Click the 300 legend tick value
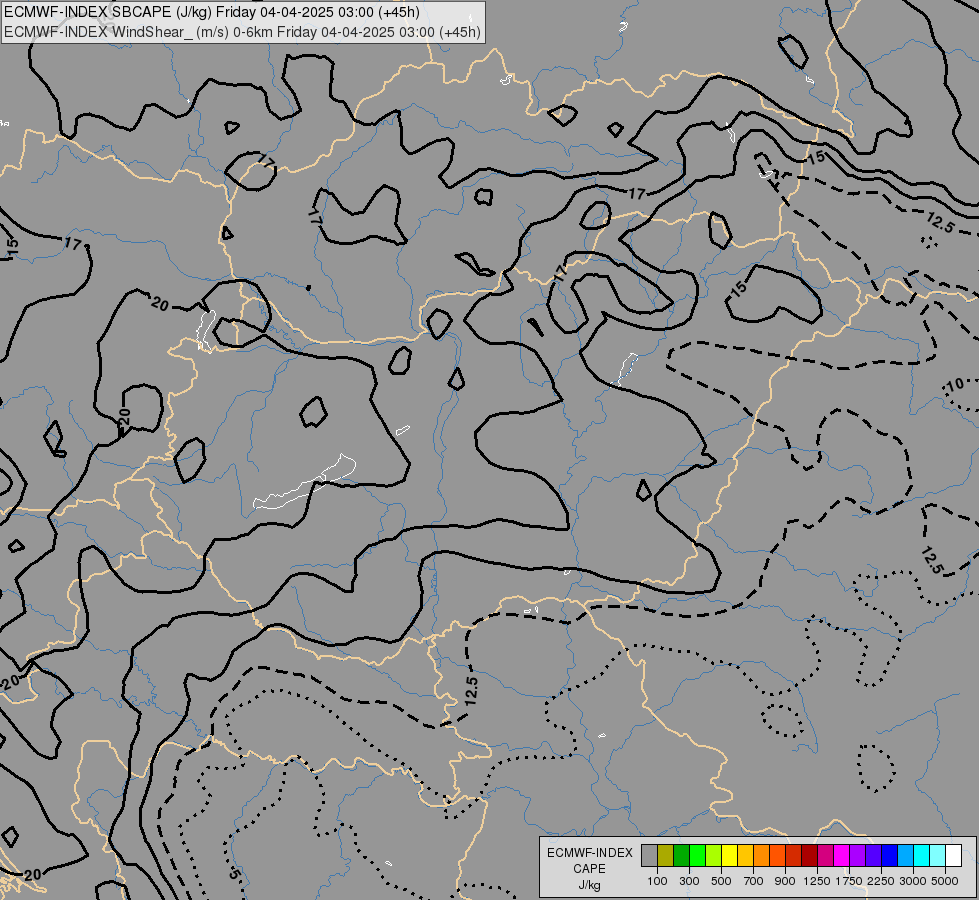Screen dimensions: 979x900 click(x=689, y=881)
